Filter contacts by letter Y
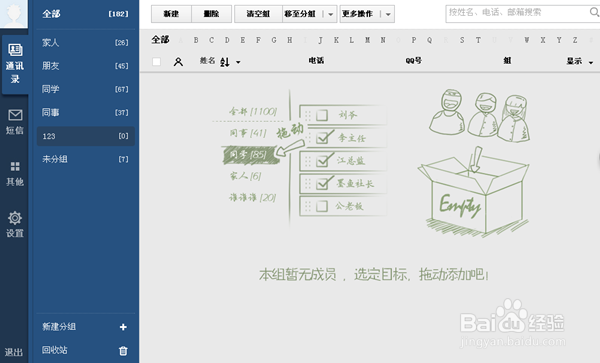Screen dimensions: 600x363 coord(559,40)
